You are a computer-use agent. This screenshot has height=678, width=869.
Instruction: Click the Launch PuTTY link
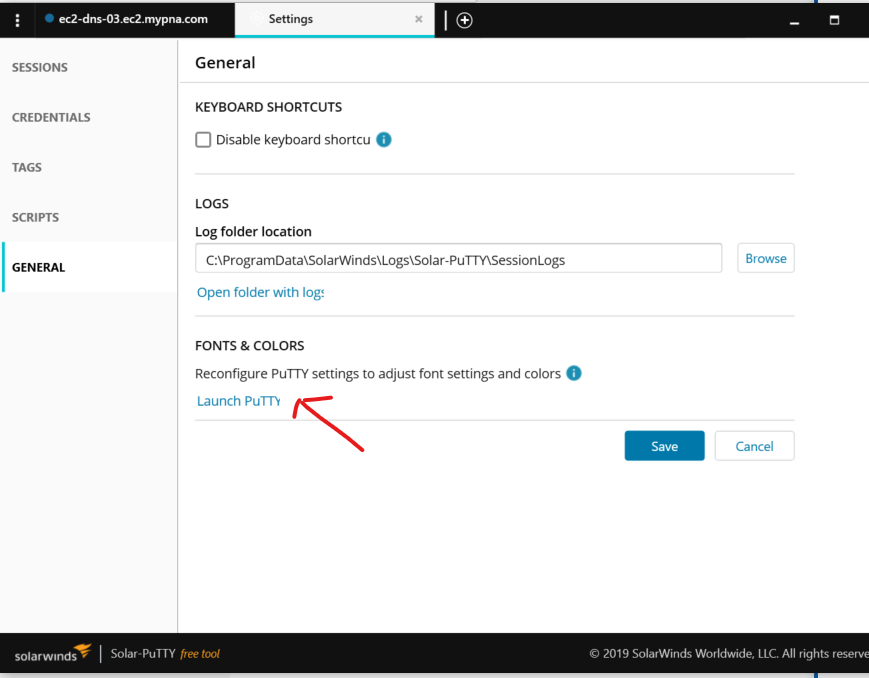click(x=238, y=401)
